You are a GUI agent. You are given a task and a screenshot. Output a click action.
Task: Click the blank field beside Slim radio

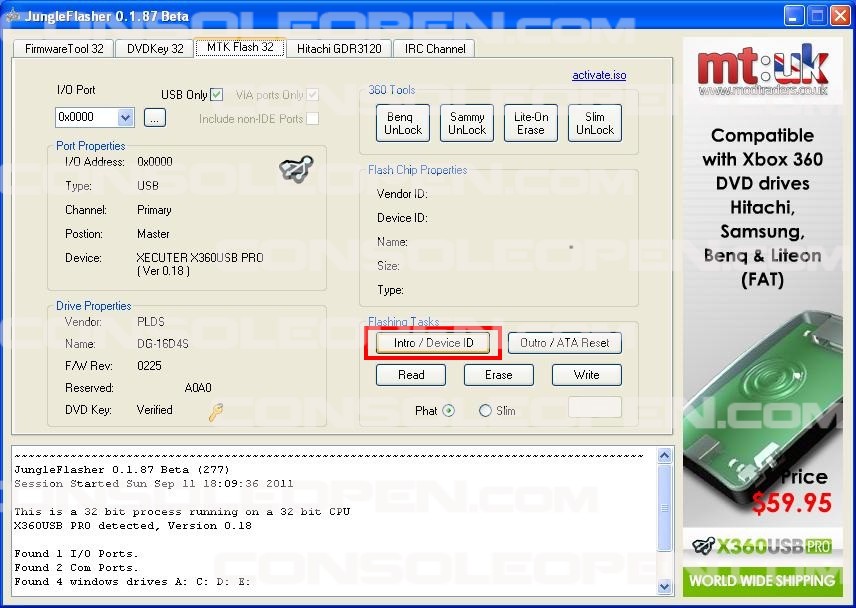pos(595,407)
